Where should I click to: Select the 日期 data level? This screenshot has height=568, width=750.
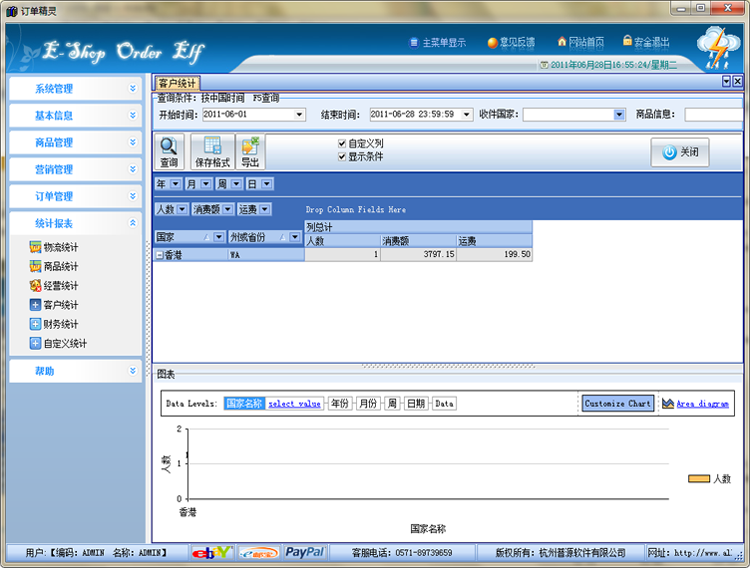416,403
